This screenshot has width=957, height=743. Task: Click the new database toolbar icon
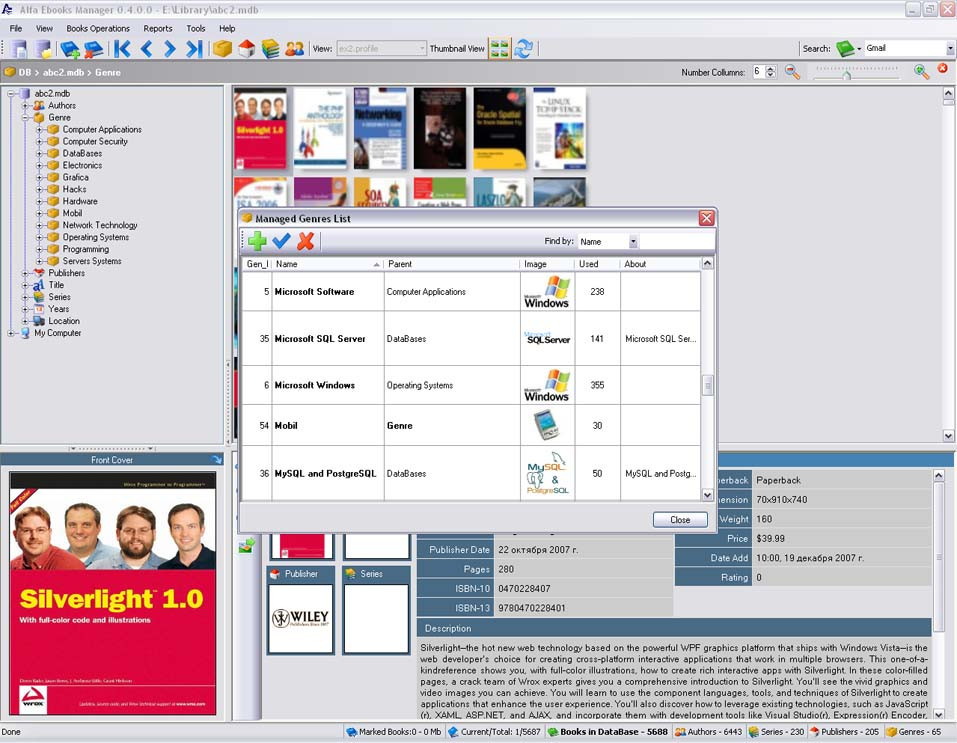[x=19, y=49]
